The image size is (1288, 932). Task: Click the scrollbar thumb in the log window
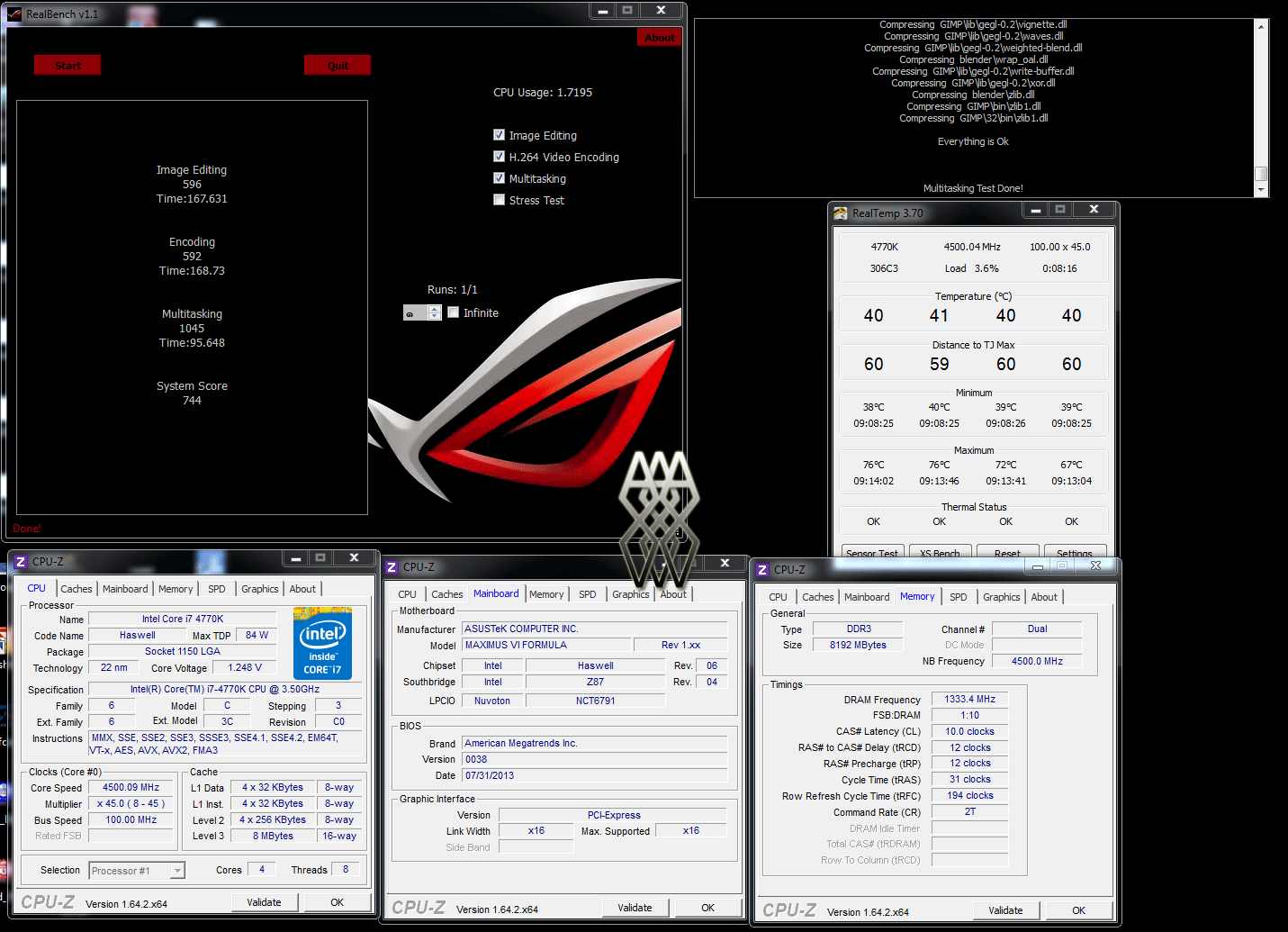click(x=1261, y=174)
